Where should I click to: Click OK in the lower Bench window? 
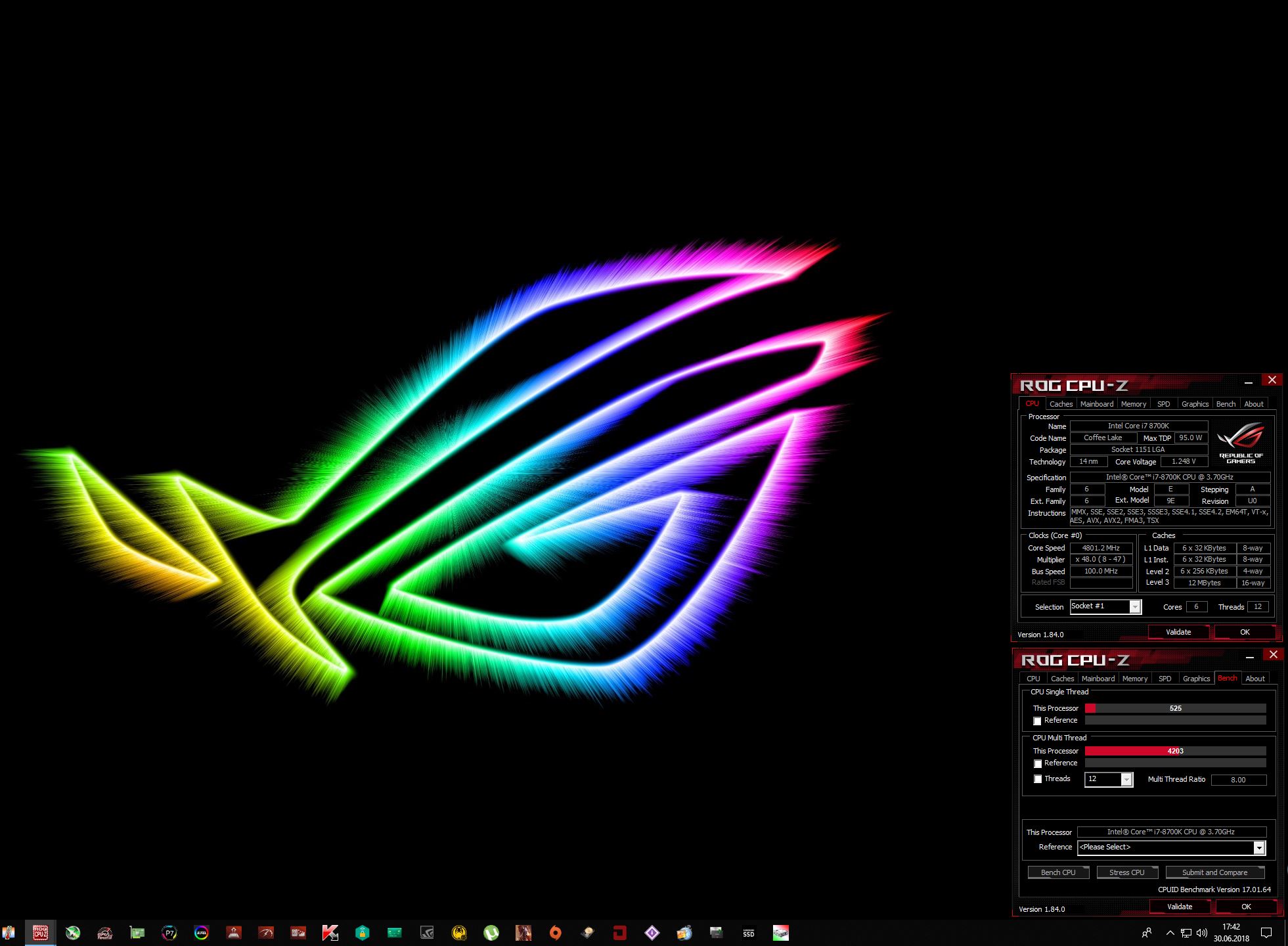[x=1246, y=907]
